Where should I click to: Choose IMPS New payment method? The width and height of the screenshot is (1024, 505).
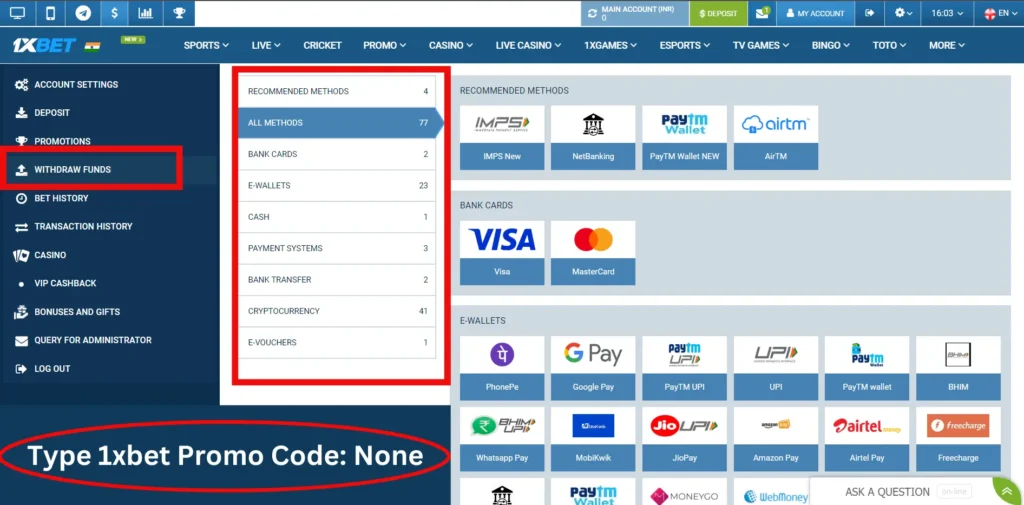coord(502,138)
